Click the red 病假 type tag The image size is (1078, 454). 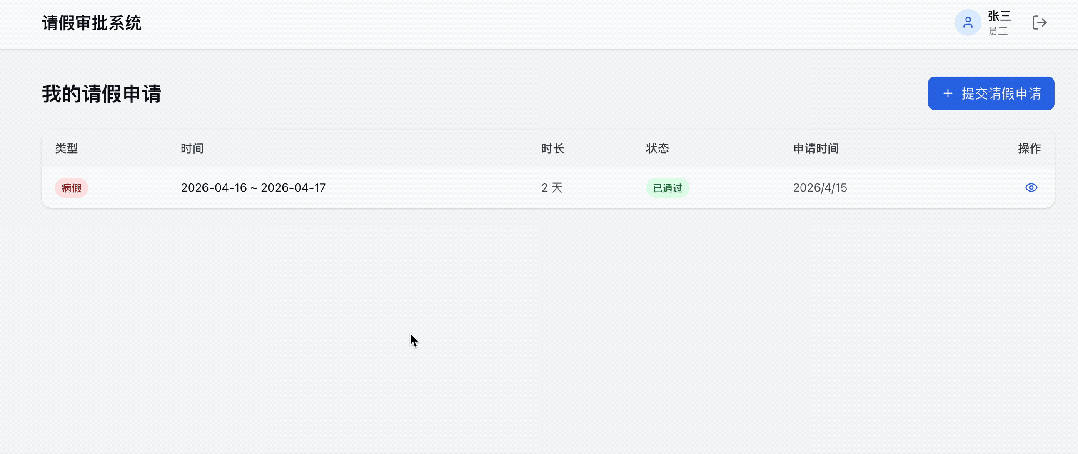[71, 188]
